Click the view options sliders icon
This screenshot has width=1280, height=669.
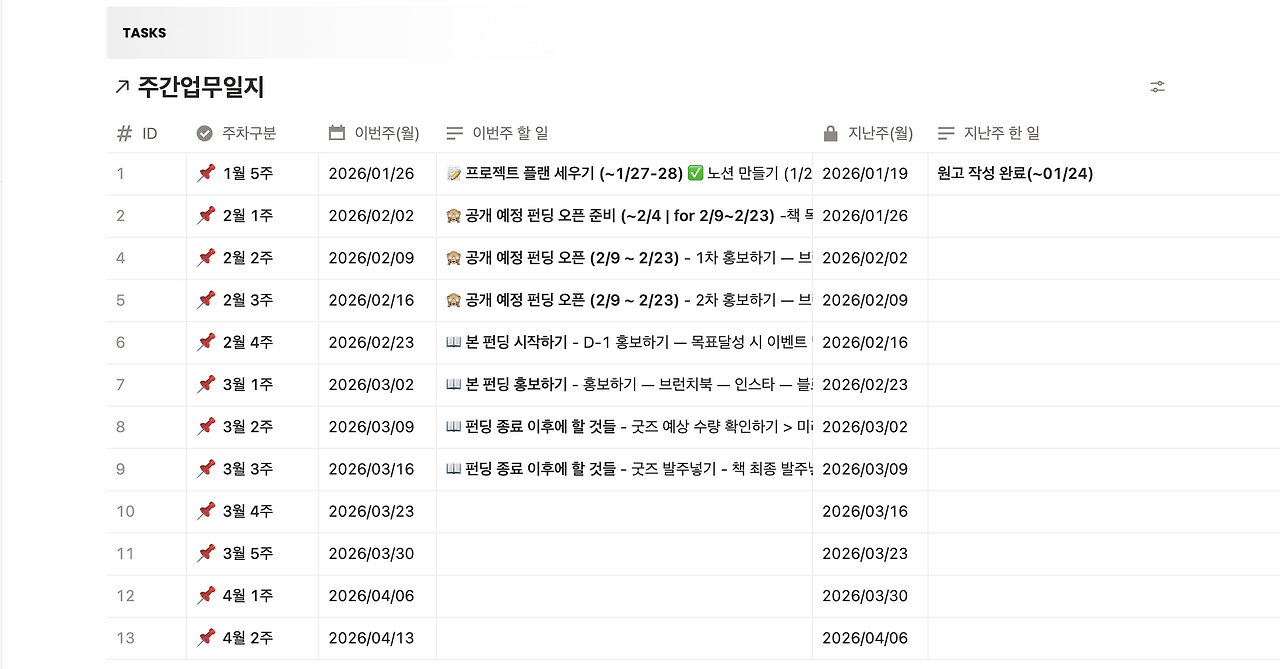1157,86
